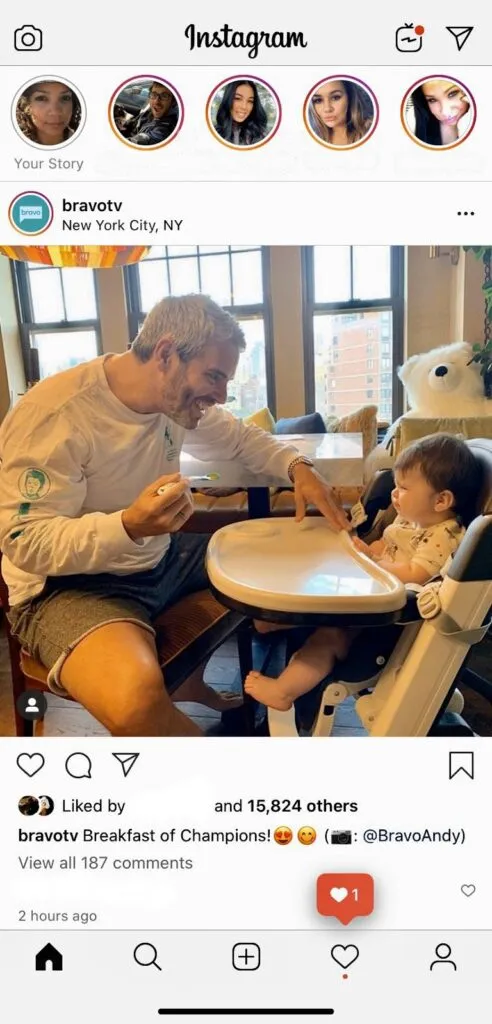Tap the comment speech bubble icon
Screen dimensions: 492x1024
(78, 765)
